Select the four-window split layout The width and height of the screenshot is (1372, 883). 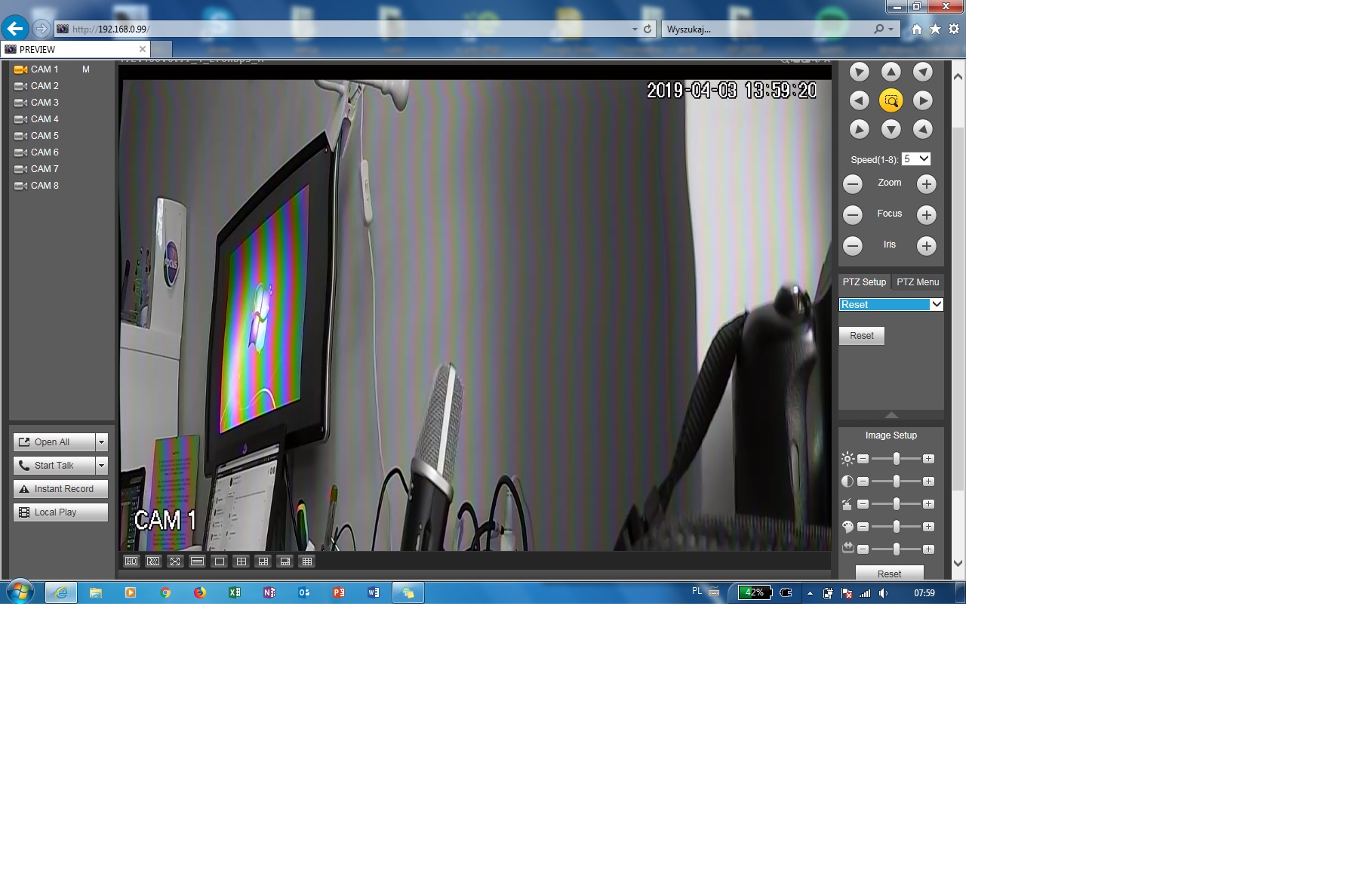point(241,561)
